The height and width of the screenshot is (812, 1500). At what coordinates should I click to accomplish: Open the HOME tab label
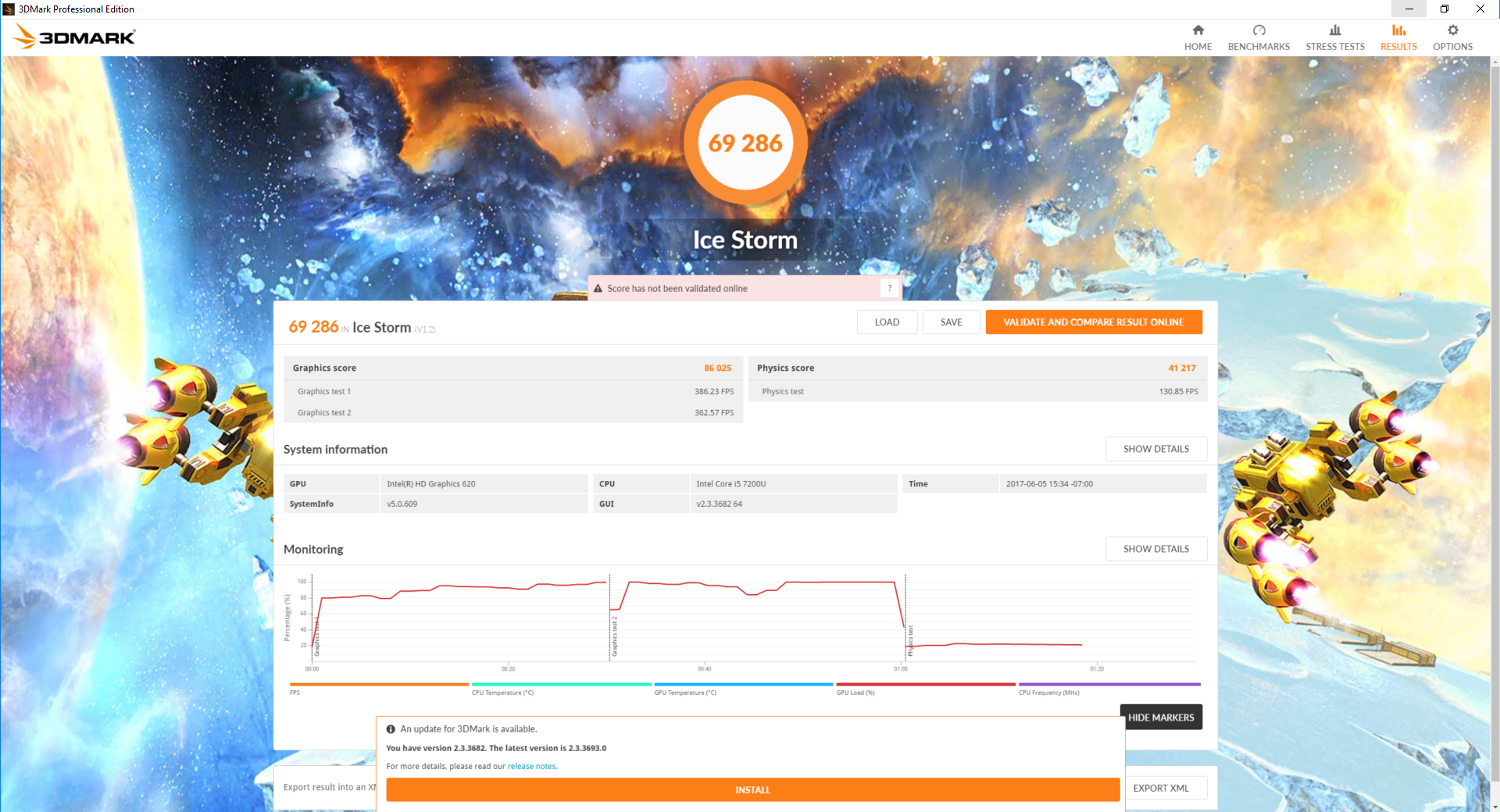(x=1198, y=47)
